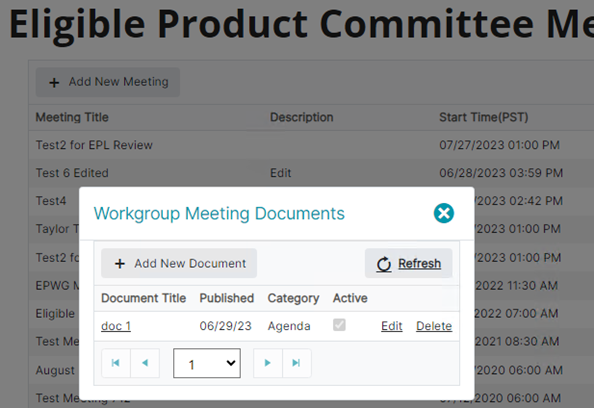Click plus icon beside Add New Document

120,264
